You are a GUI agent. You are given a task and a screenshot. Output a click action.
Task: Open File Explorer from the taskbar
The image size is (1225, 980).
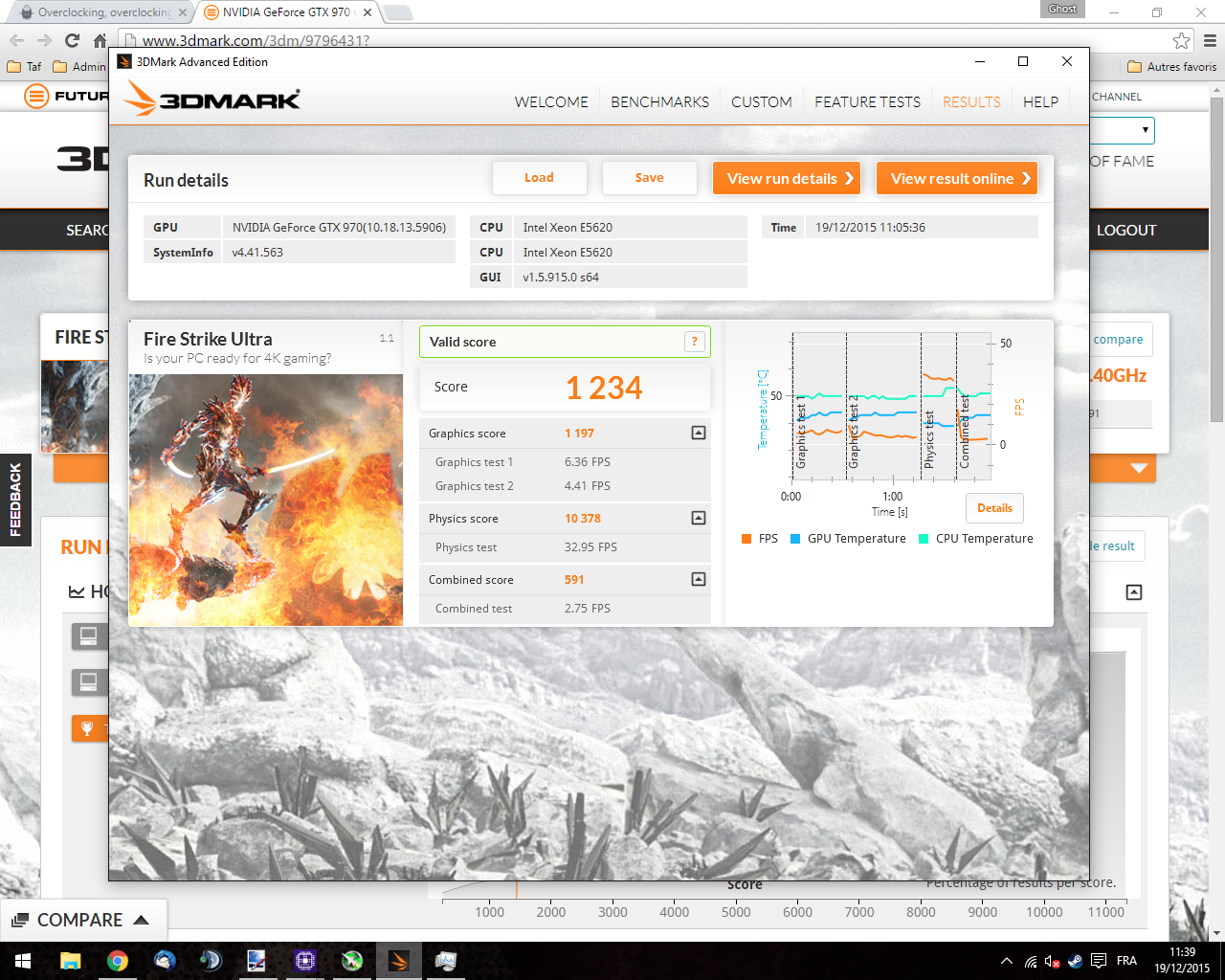coord(71,961)
